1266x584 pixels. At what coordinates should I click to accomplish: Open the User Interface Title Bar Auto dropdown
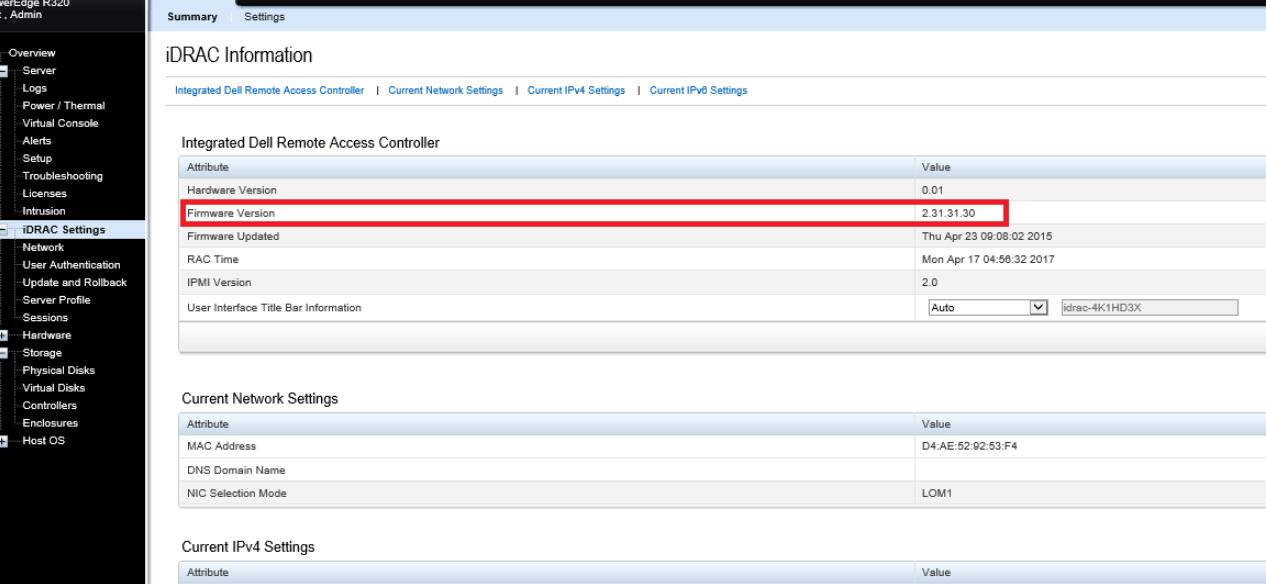pyautogui.click(x=989, y=307)
